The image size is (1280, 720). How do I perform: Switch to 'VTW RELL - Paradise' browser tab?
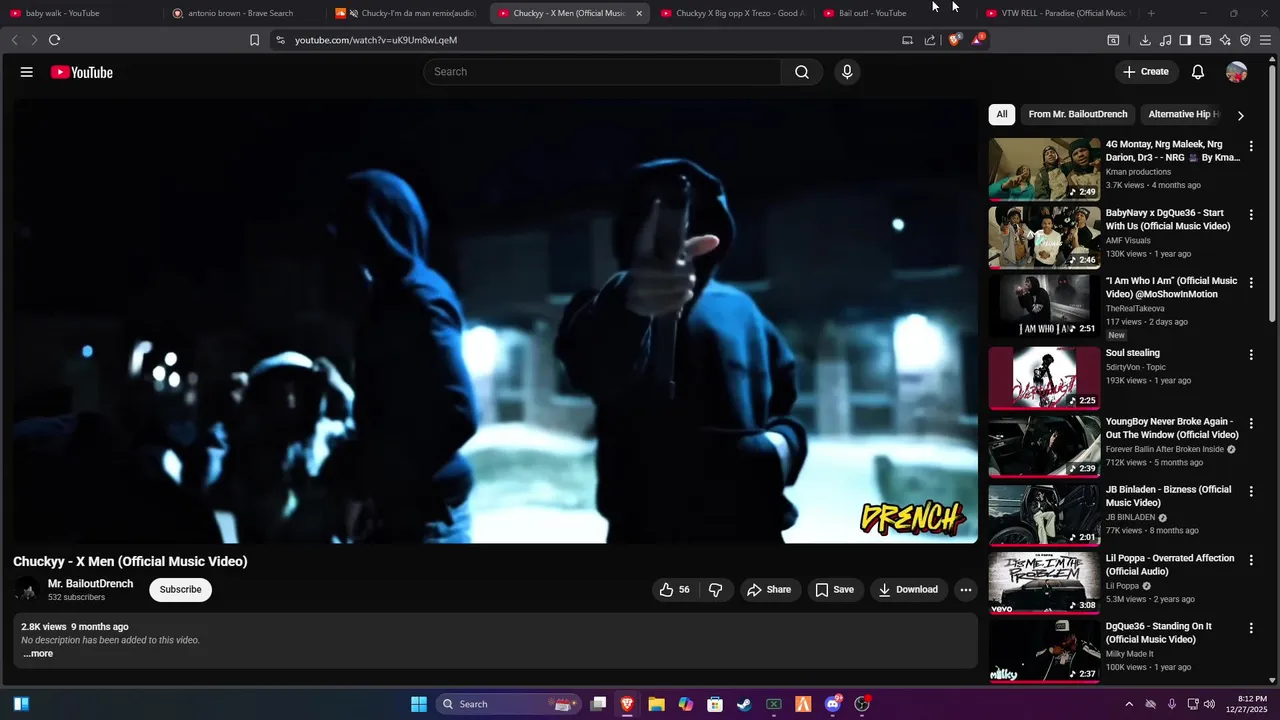click(x=1058, y=13)
